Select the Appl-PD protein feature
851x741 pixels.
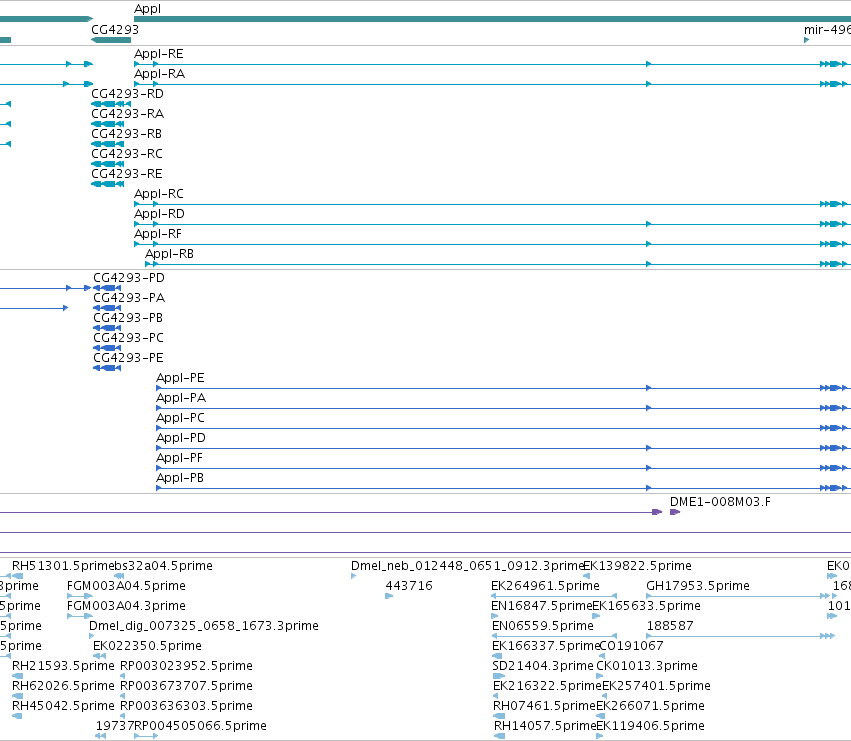[x=181, y=438]
